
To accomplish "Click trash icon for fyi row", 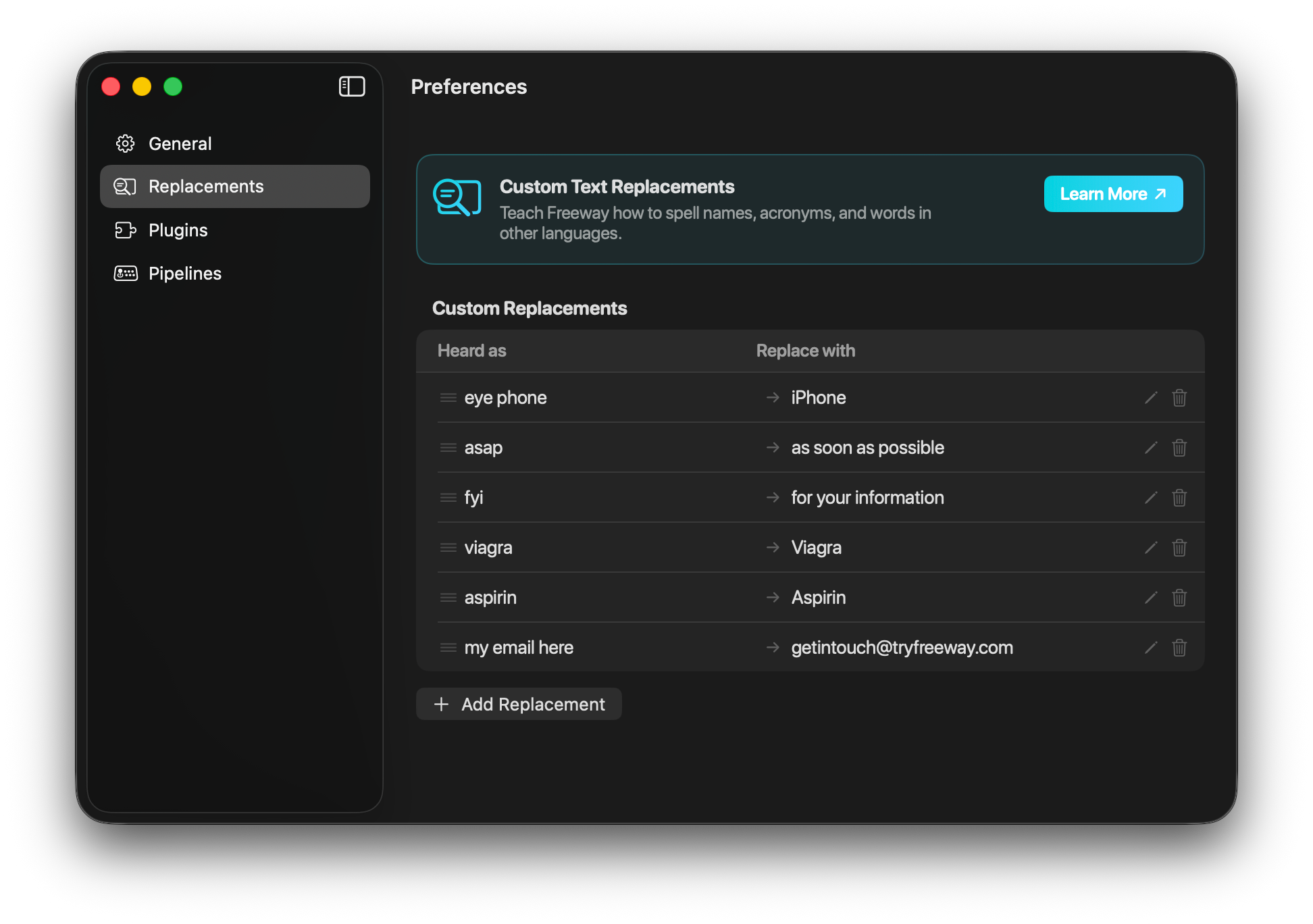I will [x=1179, y=498].
